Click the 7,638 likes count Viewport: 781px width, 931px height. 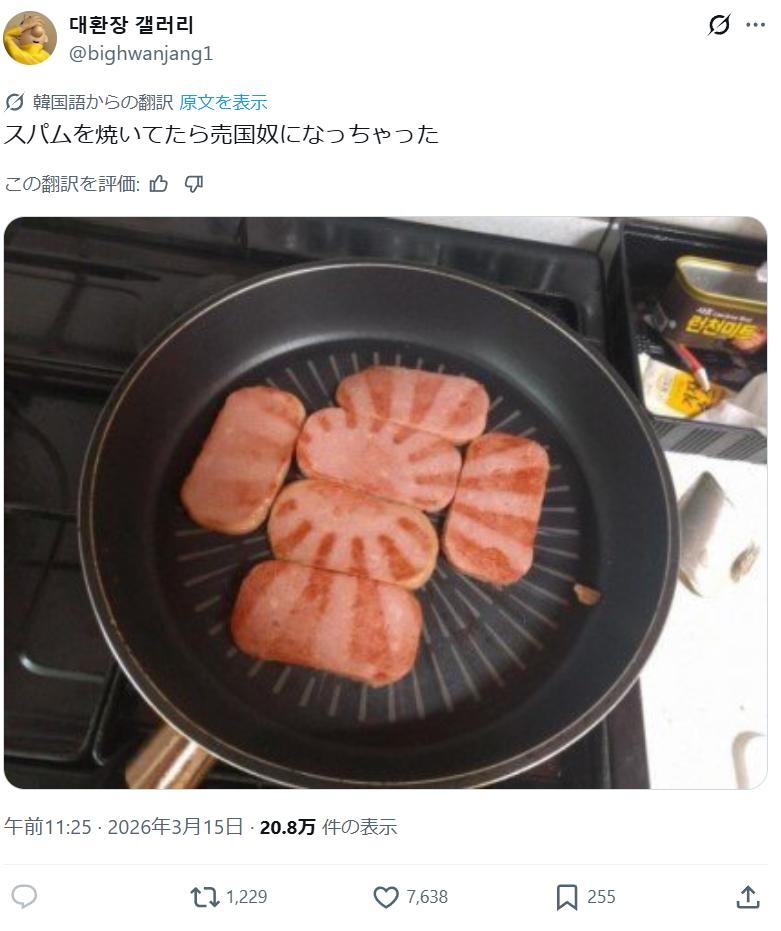tap(427, 897)
